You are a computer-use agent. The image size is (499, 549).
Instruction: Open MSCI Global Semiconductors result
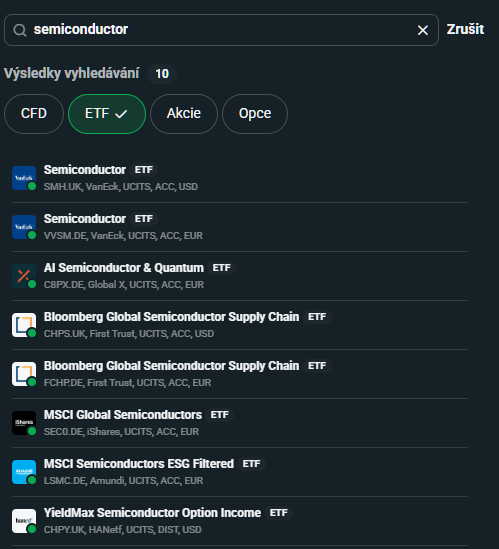coord(240,423)
